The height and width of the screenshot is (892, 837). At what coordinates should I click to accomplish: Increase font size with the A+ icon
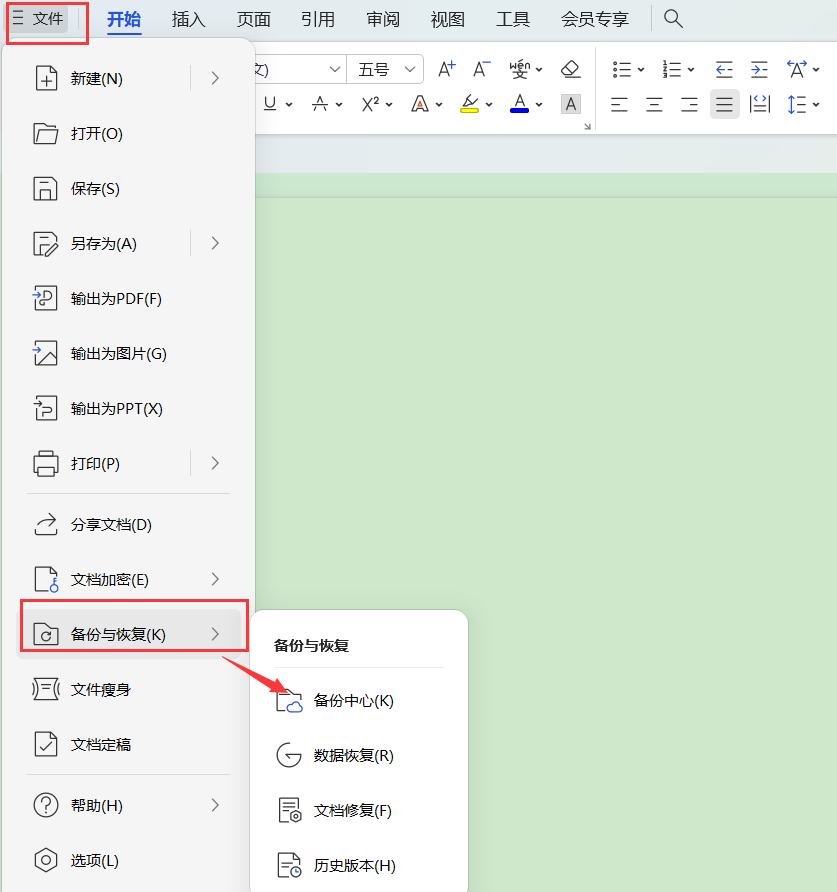pos(446,69)
